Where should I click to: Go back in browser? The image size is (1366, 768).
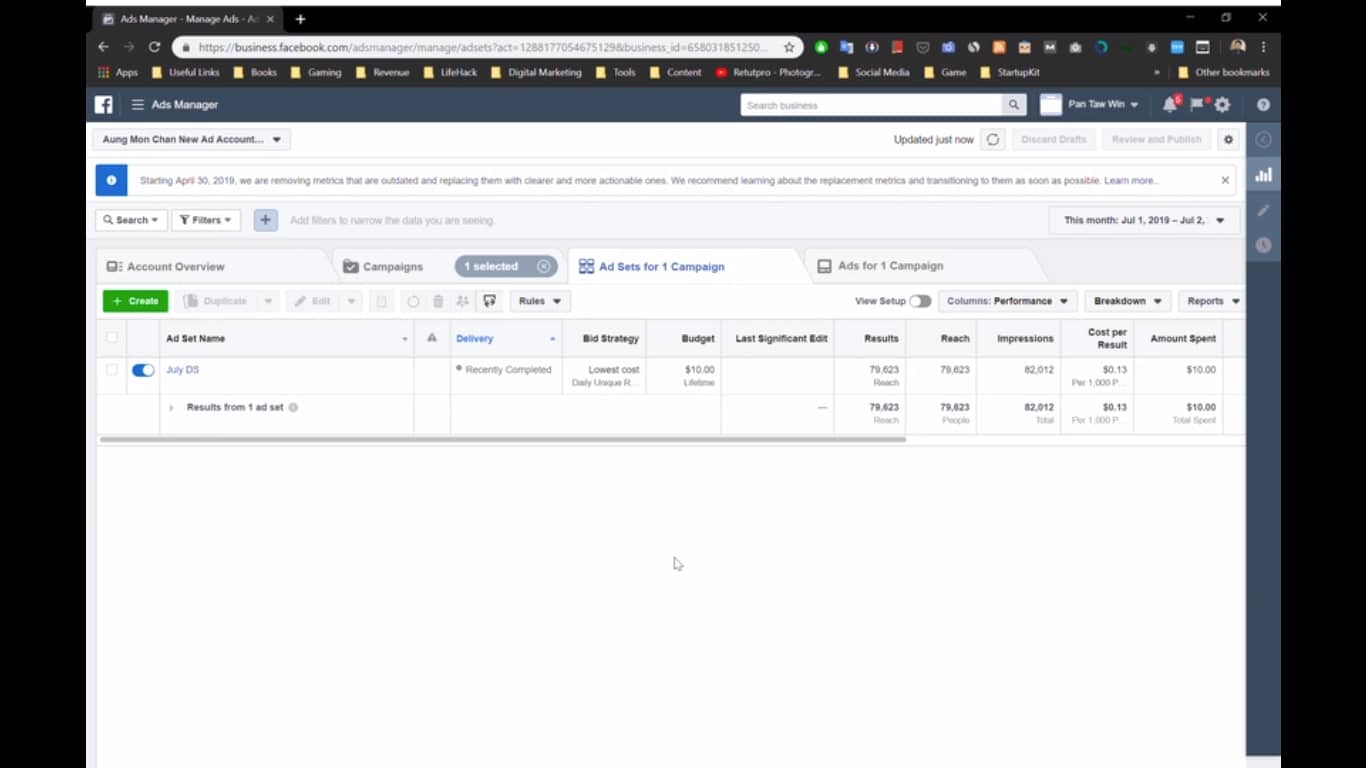tap(103, 47)
